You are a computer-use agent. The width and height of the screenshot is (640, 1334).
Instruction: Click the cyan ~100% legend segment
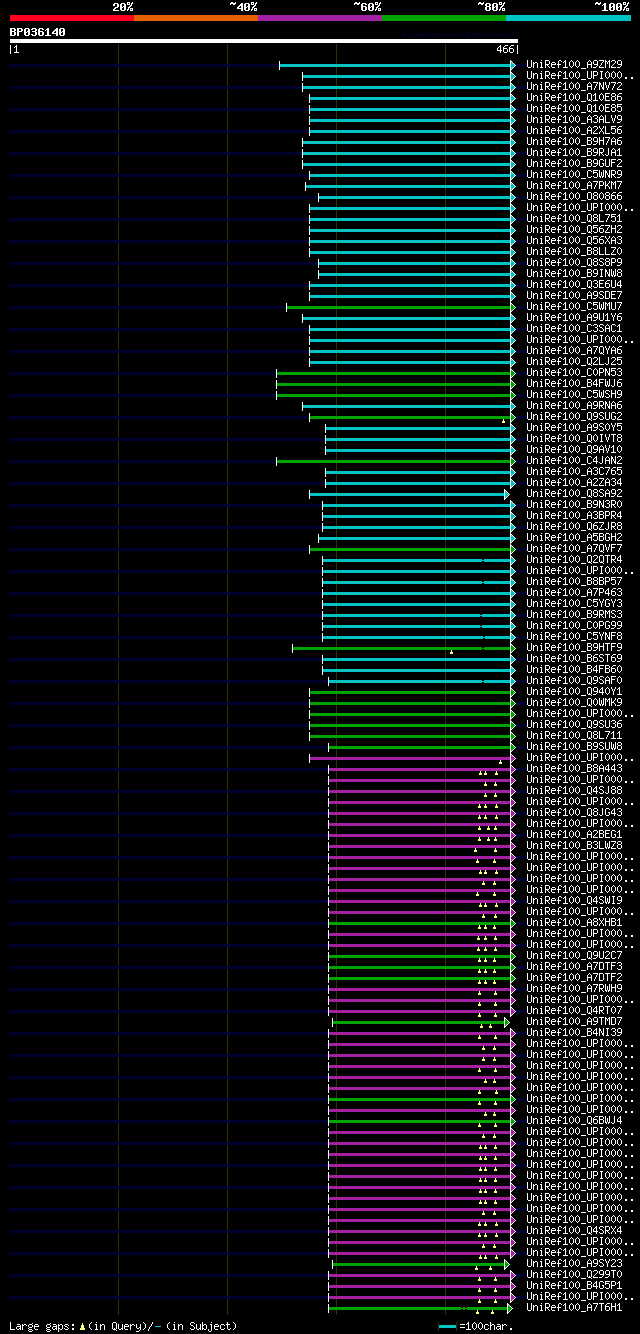[x=568, y=17]
